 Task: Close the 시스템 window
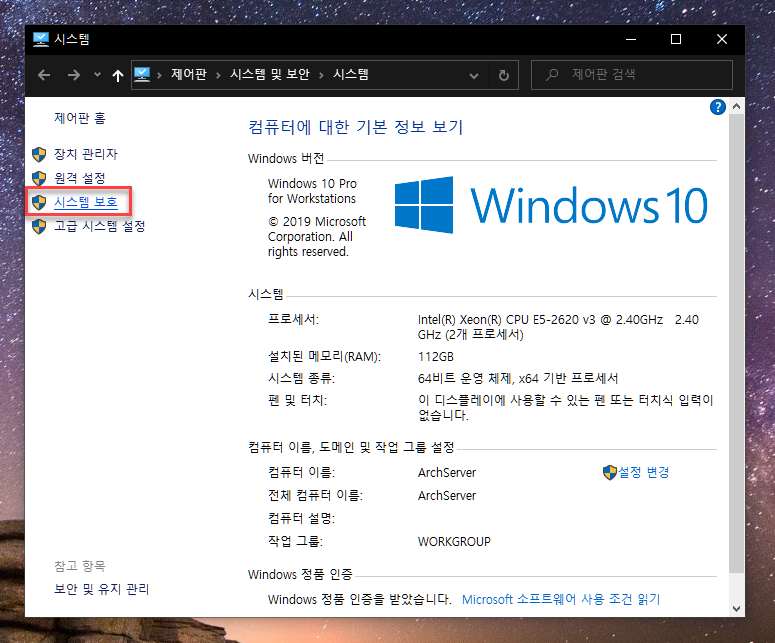722,39
